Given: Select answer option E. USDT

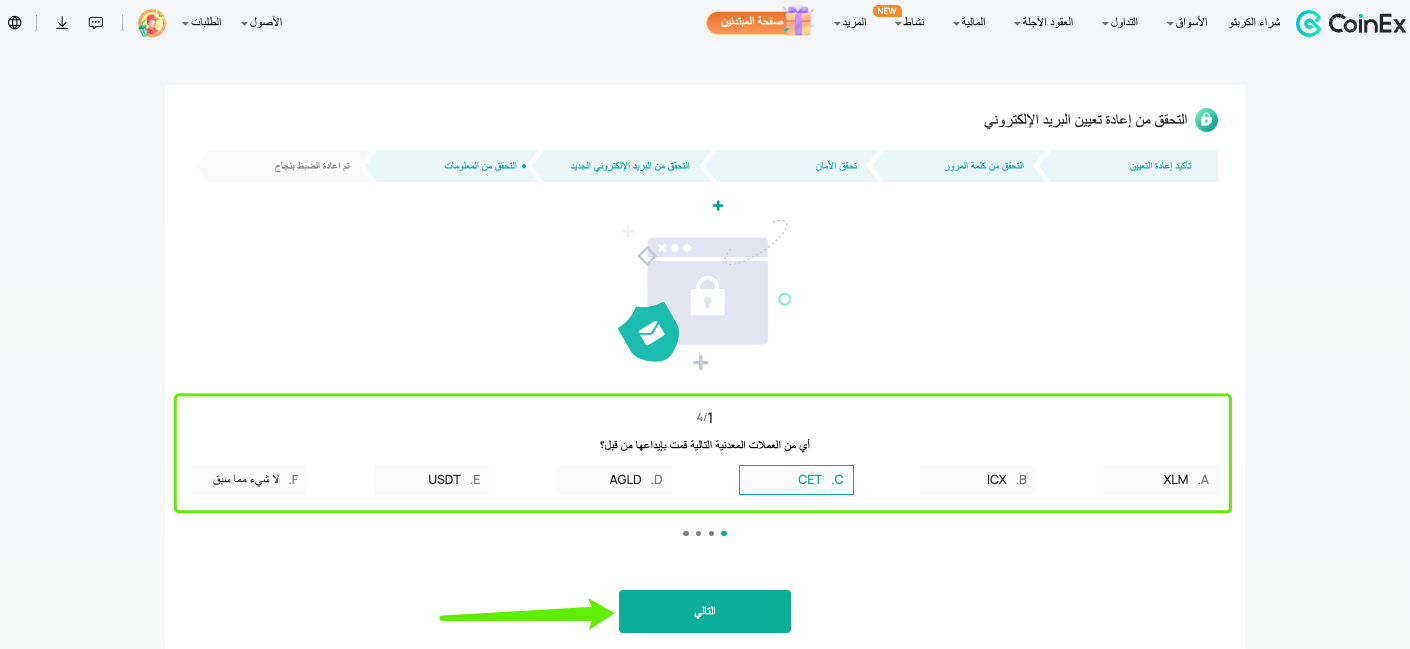Looking at the screenshot, I should tap(431, 480).
